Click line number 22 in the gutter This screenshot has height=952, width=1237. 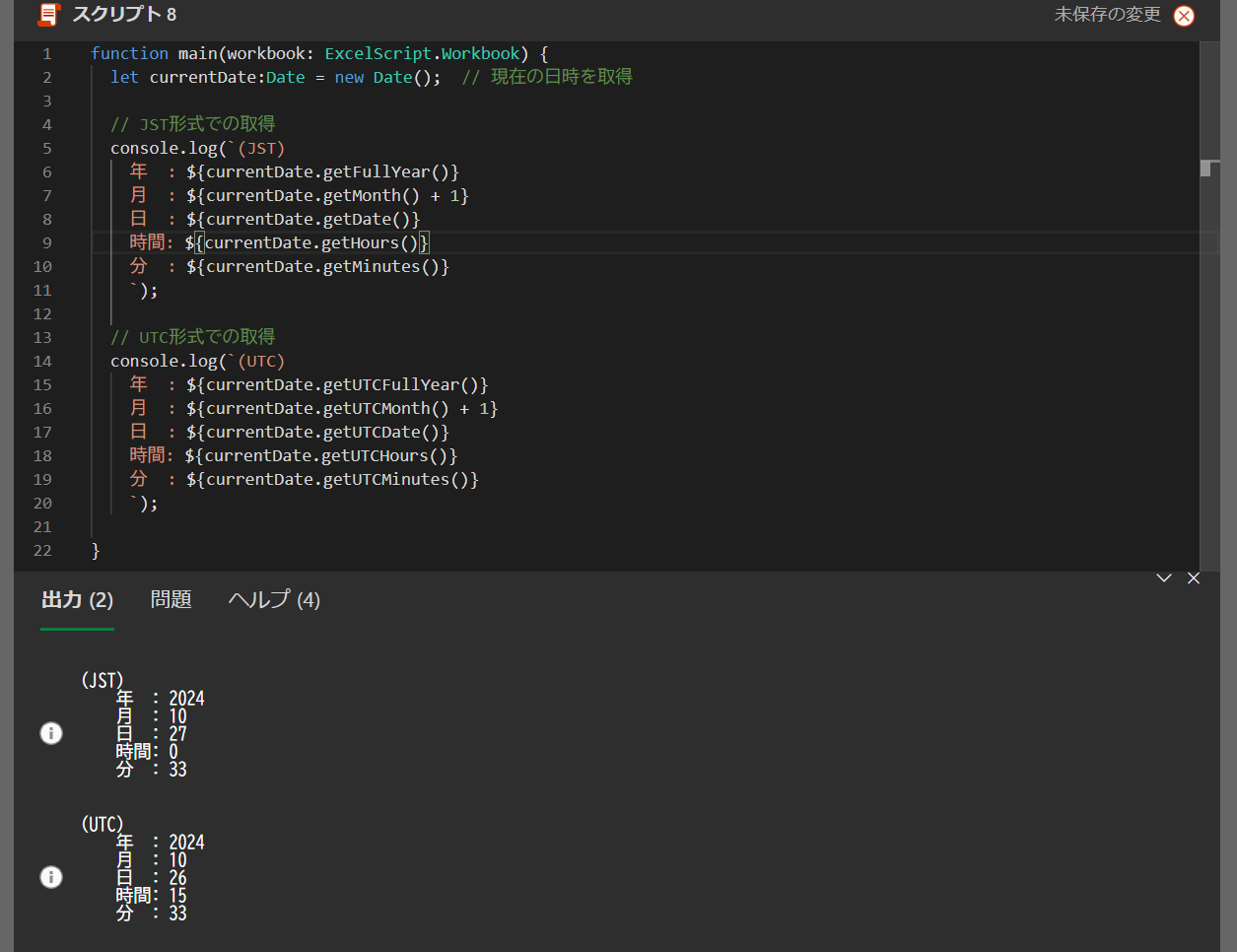coord(42,551)
